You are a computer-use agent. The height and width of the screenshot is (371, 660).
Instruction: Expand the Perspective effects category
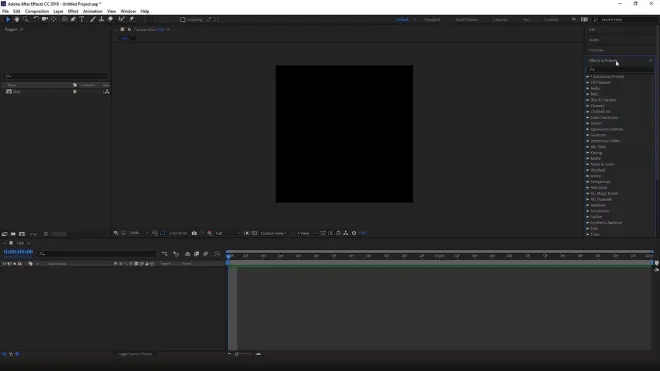tap(588, 182)
